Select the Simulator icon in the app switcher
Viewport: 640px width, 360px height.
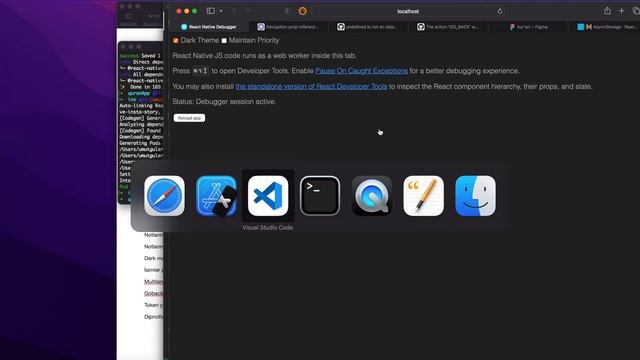pyautogui.click(x=216, y=196)
